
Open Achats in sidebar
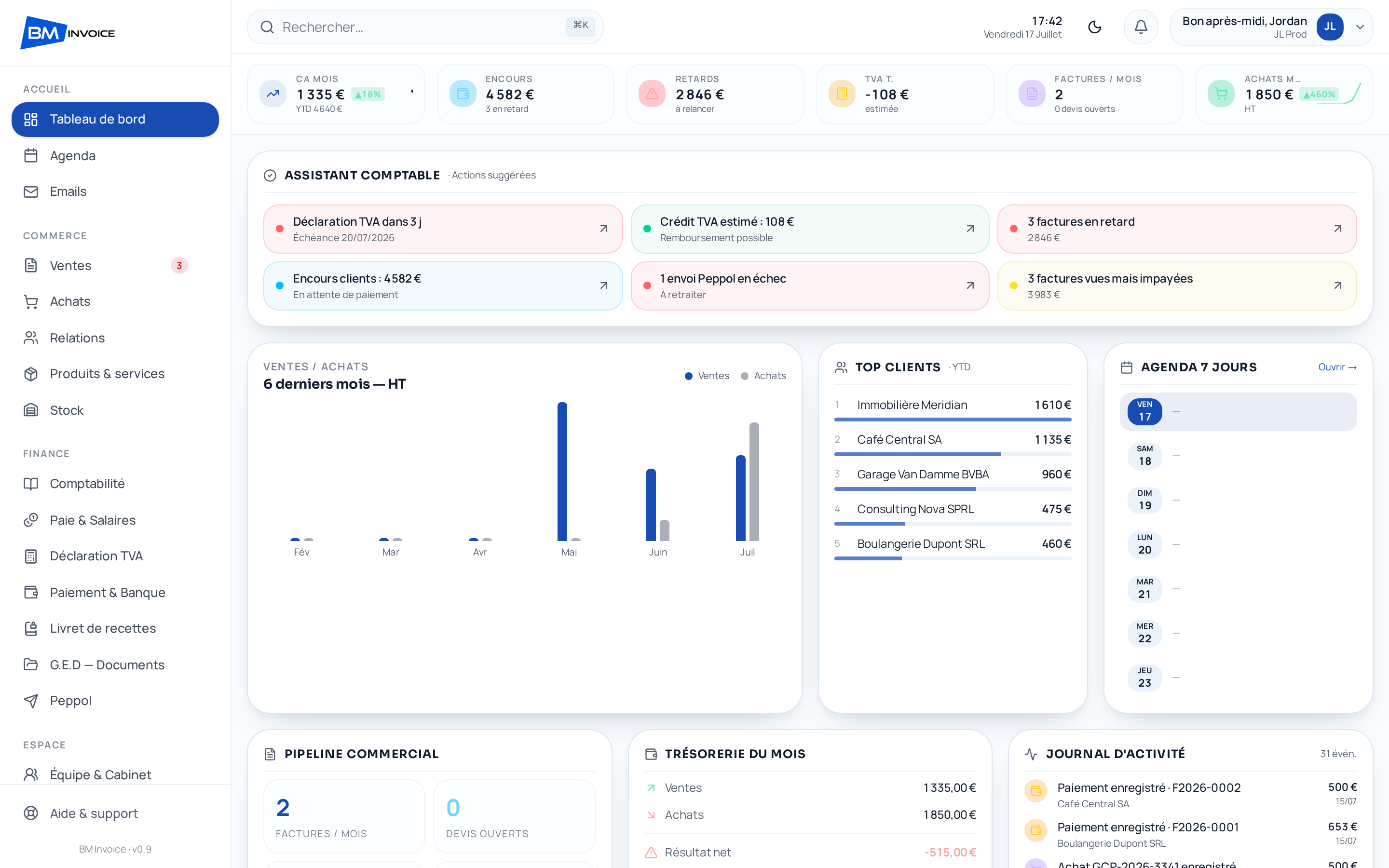pyautogui.click(x=115, y=301)
